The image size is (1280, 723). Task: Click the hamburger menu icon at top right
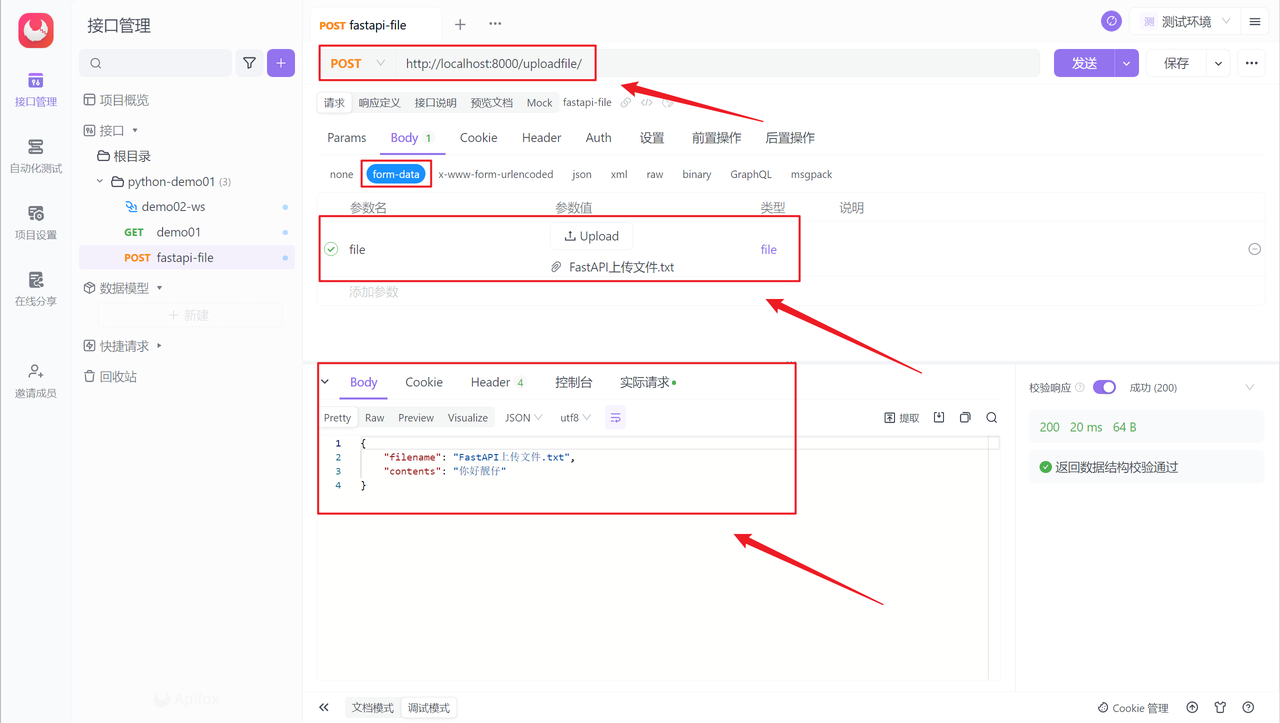pos(1255,21)
